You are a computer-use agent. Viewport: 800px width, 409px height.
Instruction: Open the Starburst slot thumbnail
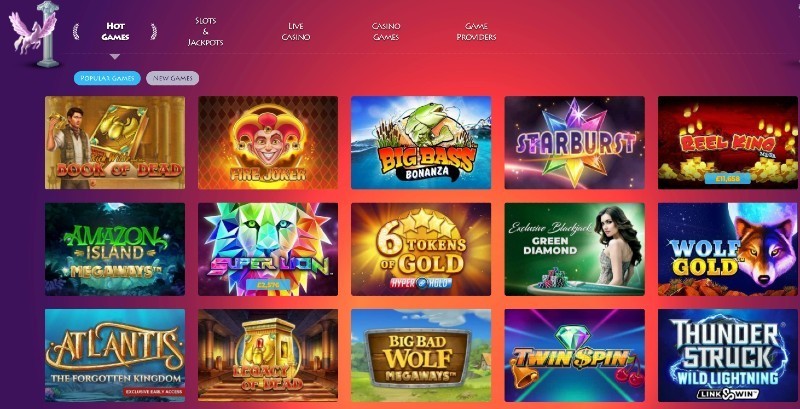point(574,143)
